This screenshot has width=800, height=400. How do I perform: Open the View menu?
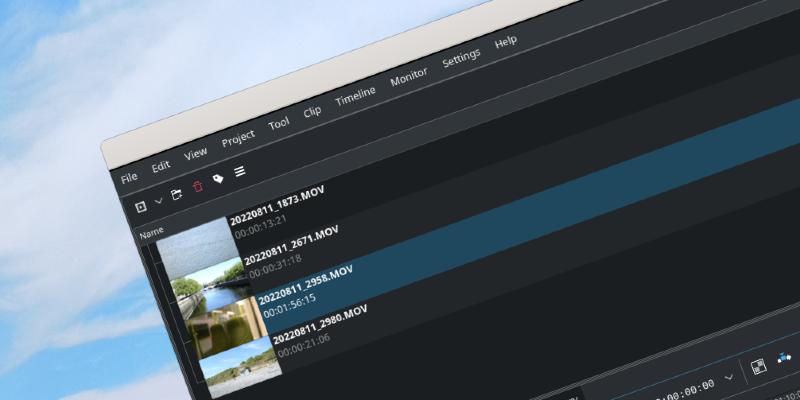click(196, 154)
